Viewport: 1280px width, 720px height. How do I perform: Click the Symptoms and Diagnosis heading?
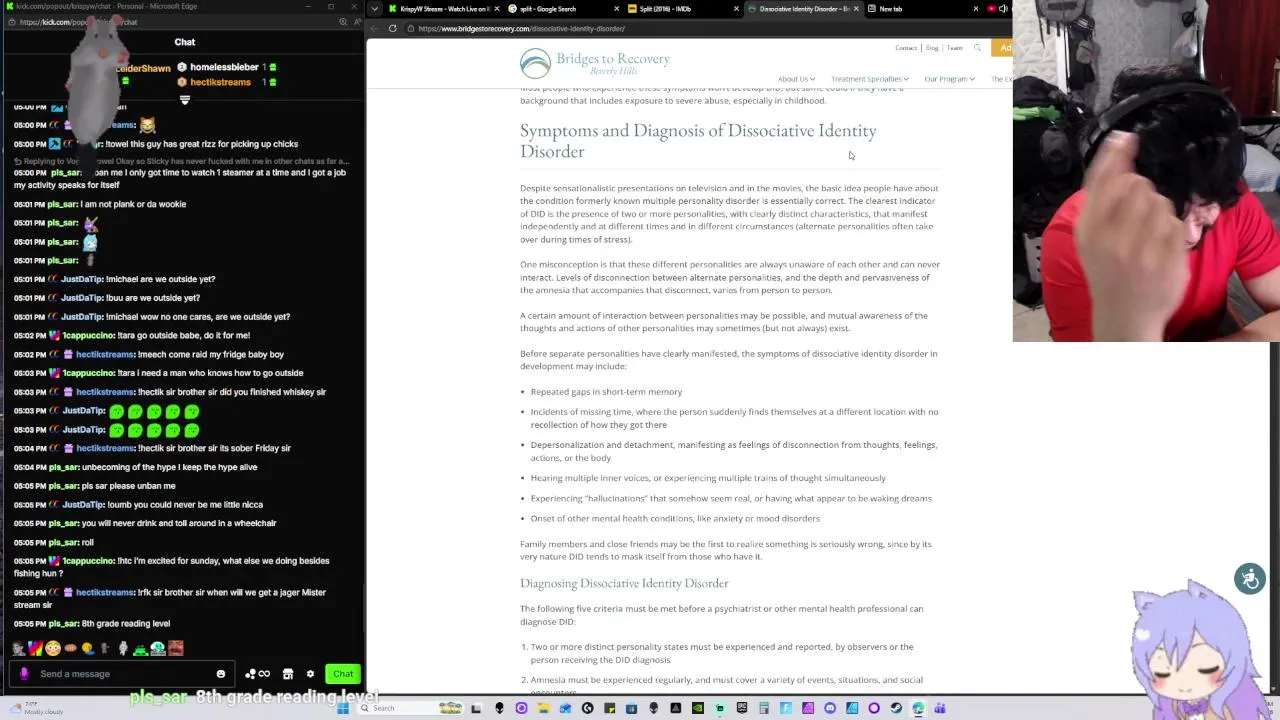[698, 140]
